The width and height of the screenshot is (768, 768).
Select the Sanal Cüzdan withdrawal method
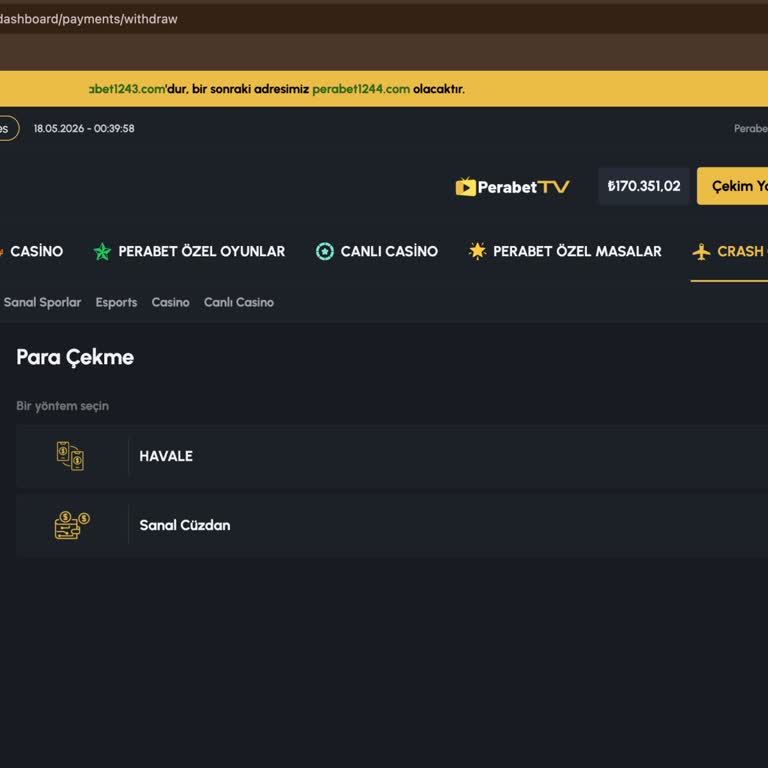(392, 525)
